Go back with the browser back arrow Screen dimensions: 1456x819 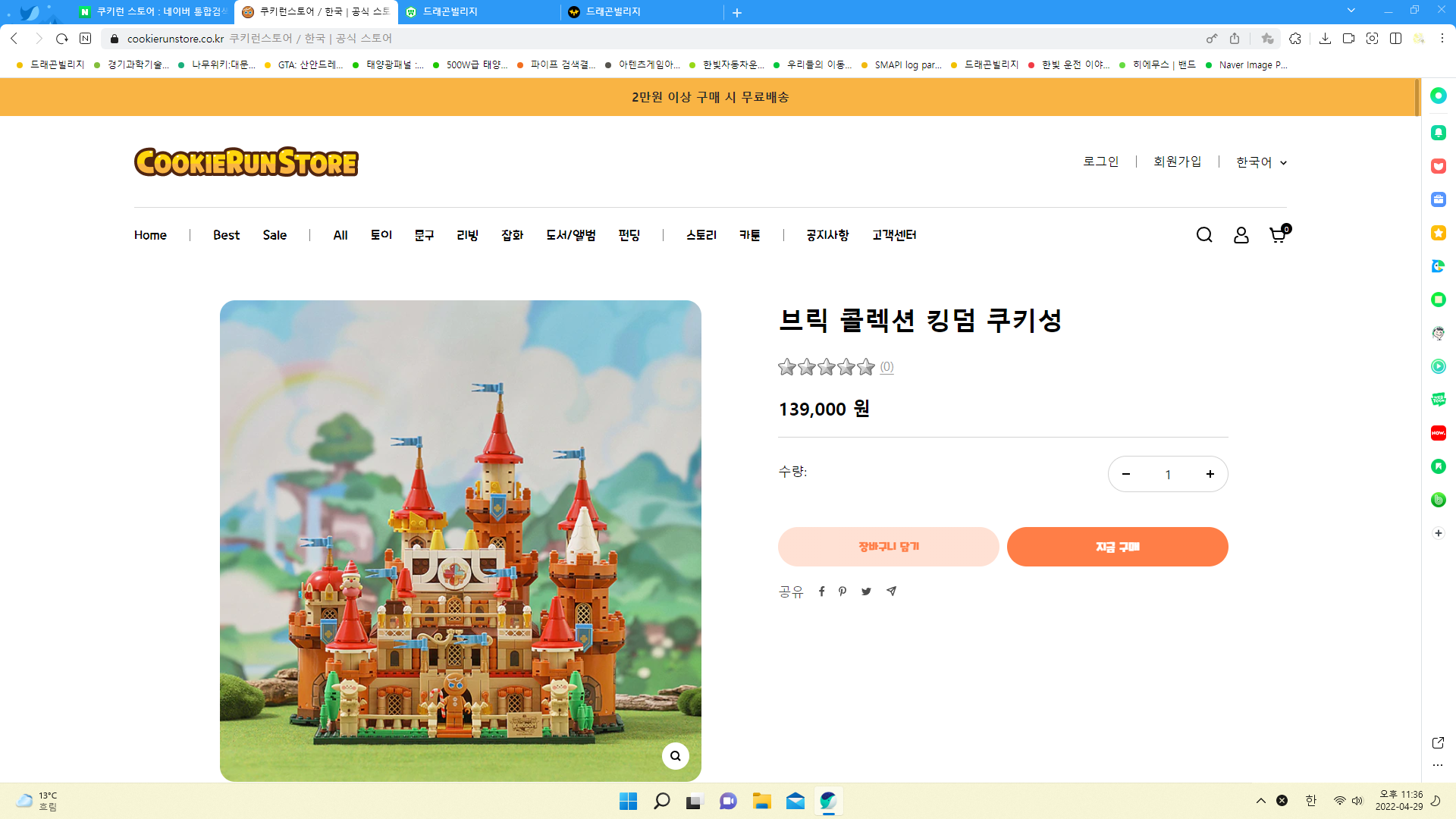14,39
